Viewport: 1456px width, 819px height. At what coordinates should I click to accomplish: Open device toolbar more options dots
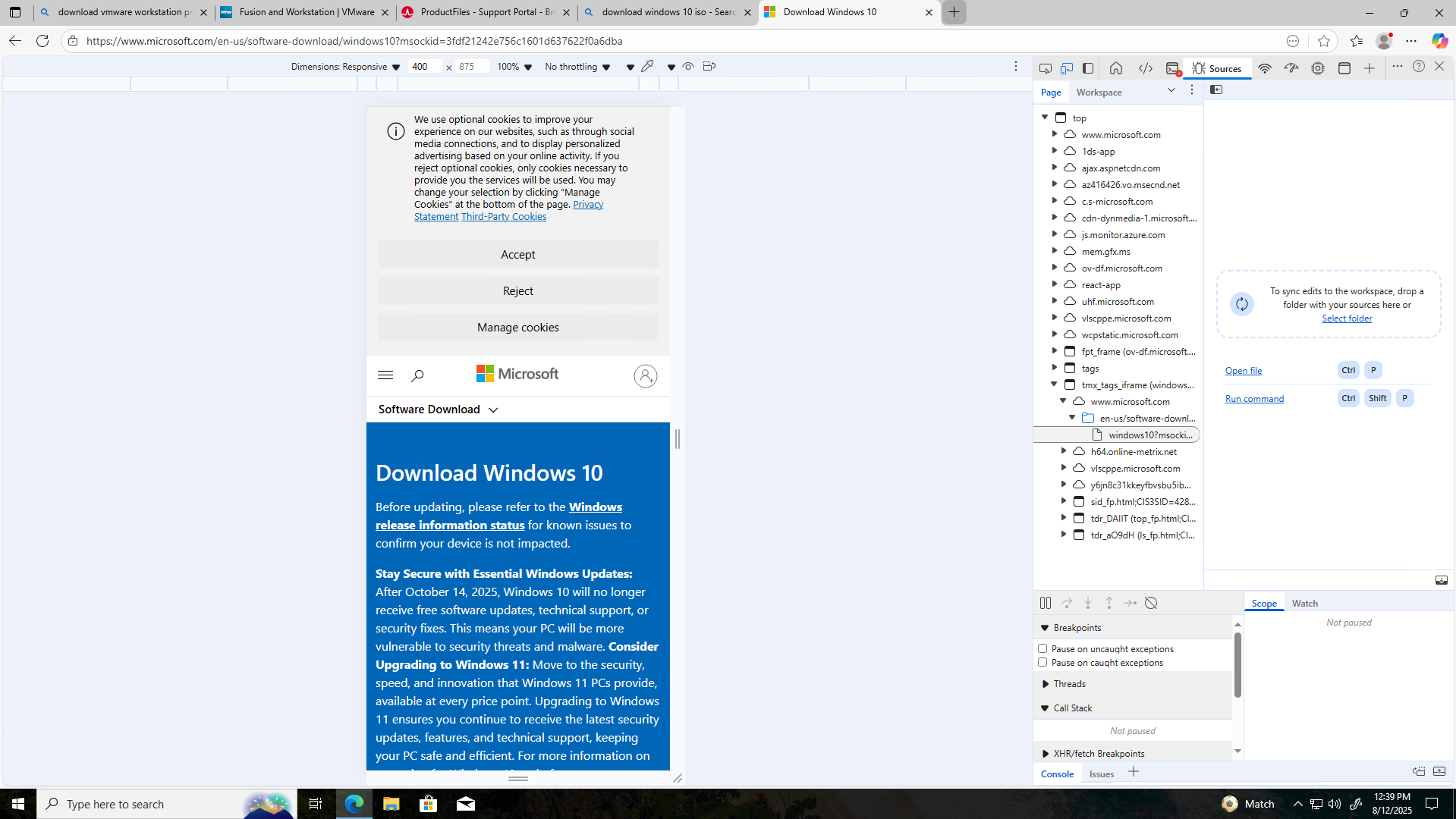tap(1016, 67)
